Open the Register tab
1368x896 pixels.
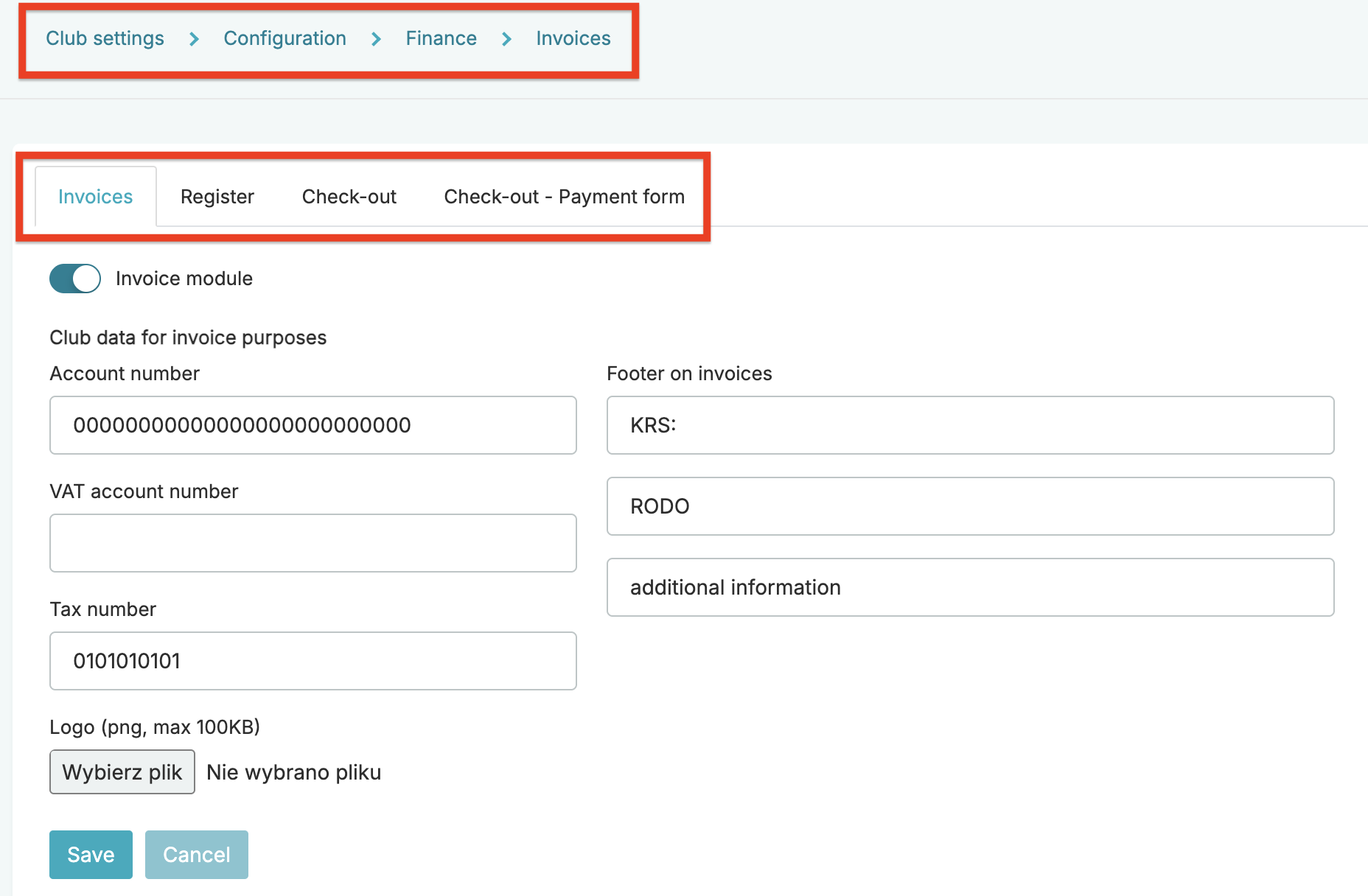[217, 197]
